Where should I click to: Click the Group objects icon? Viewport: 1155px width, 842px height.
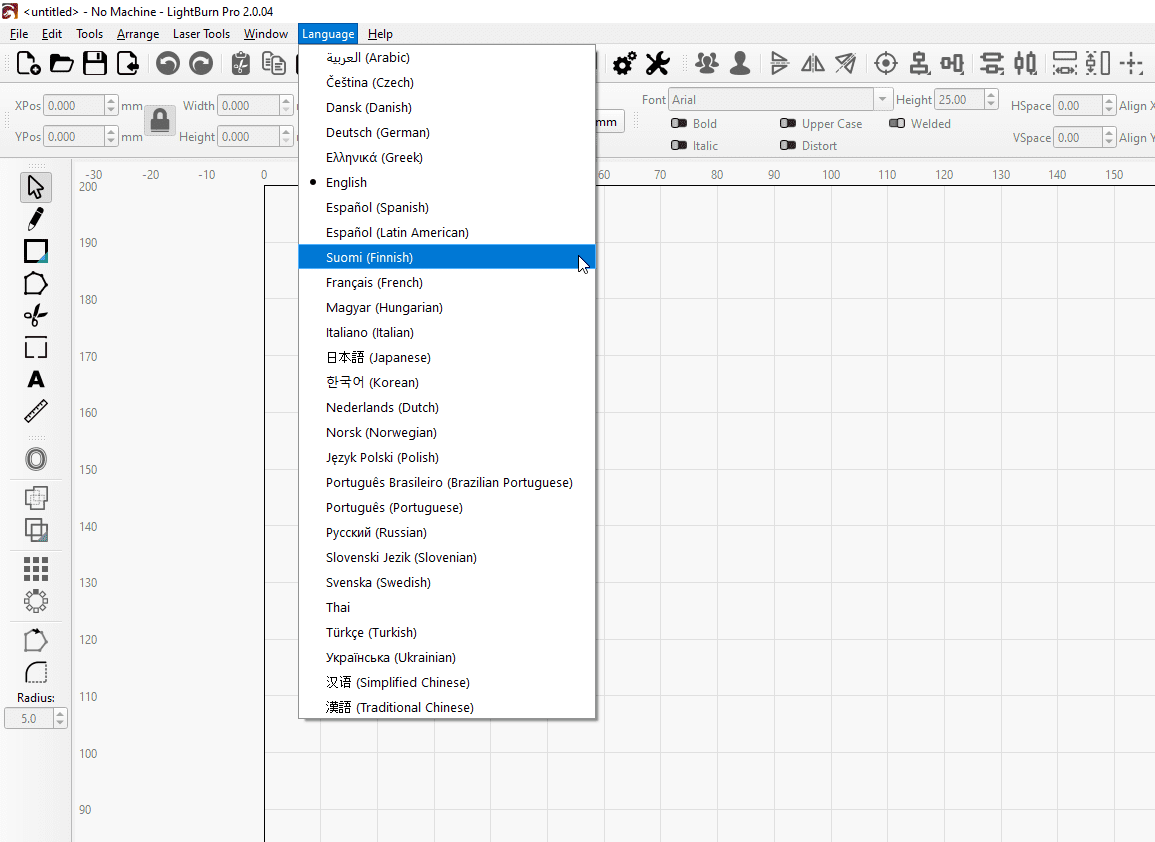click(706, 63)
